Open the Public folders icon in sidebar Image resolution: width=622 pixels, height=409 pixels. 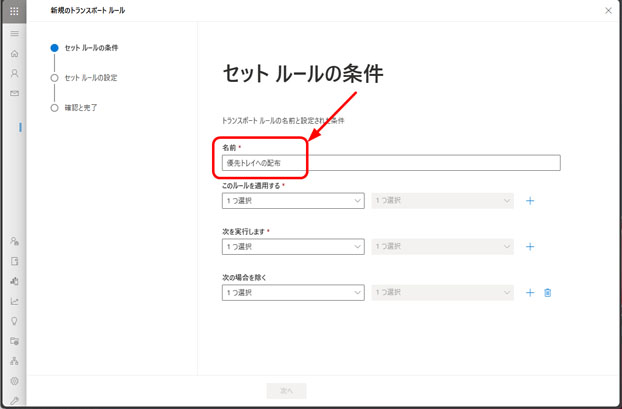click(x=14, y=341)
